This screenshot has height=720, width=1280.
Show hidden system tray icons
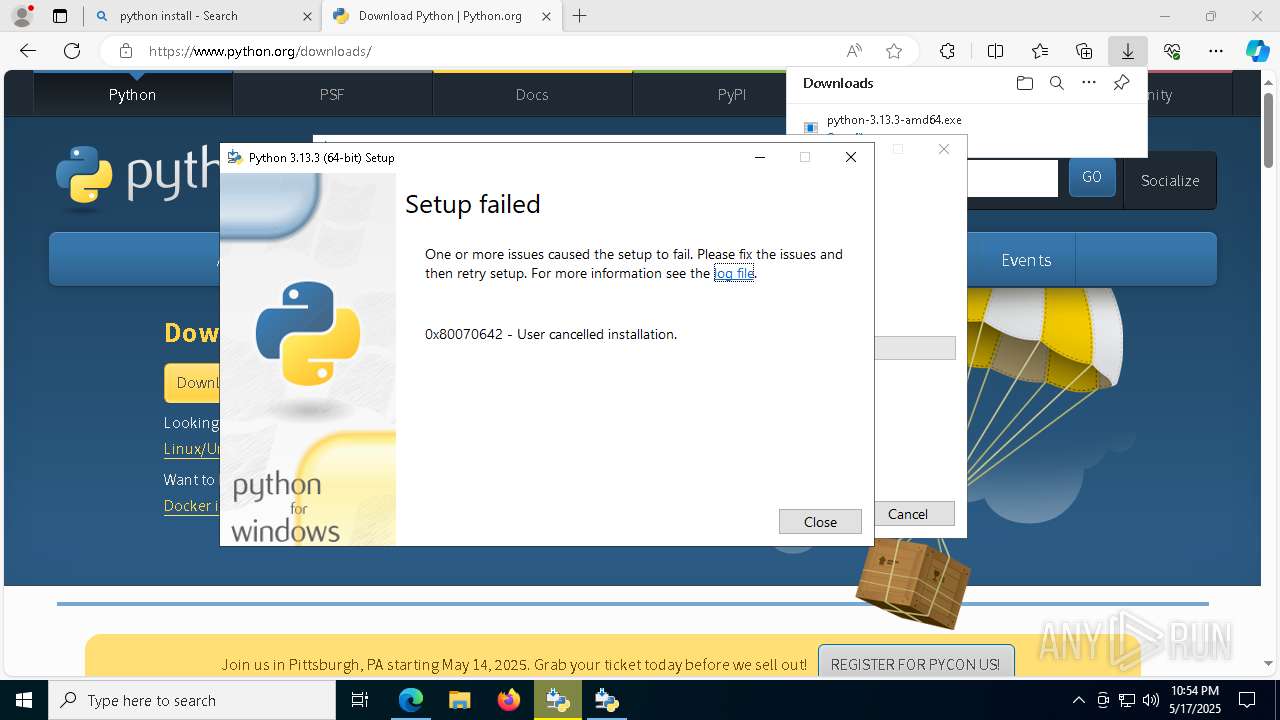1078,700
